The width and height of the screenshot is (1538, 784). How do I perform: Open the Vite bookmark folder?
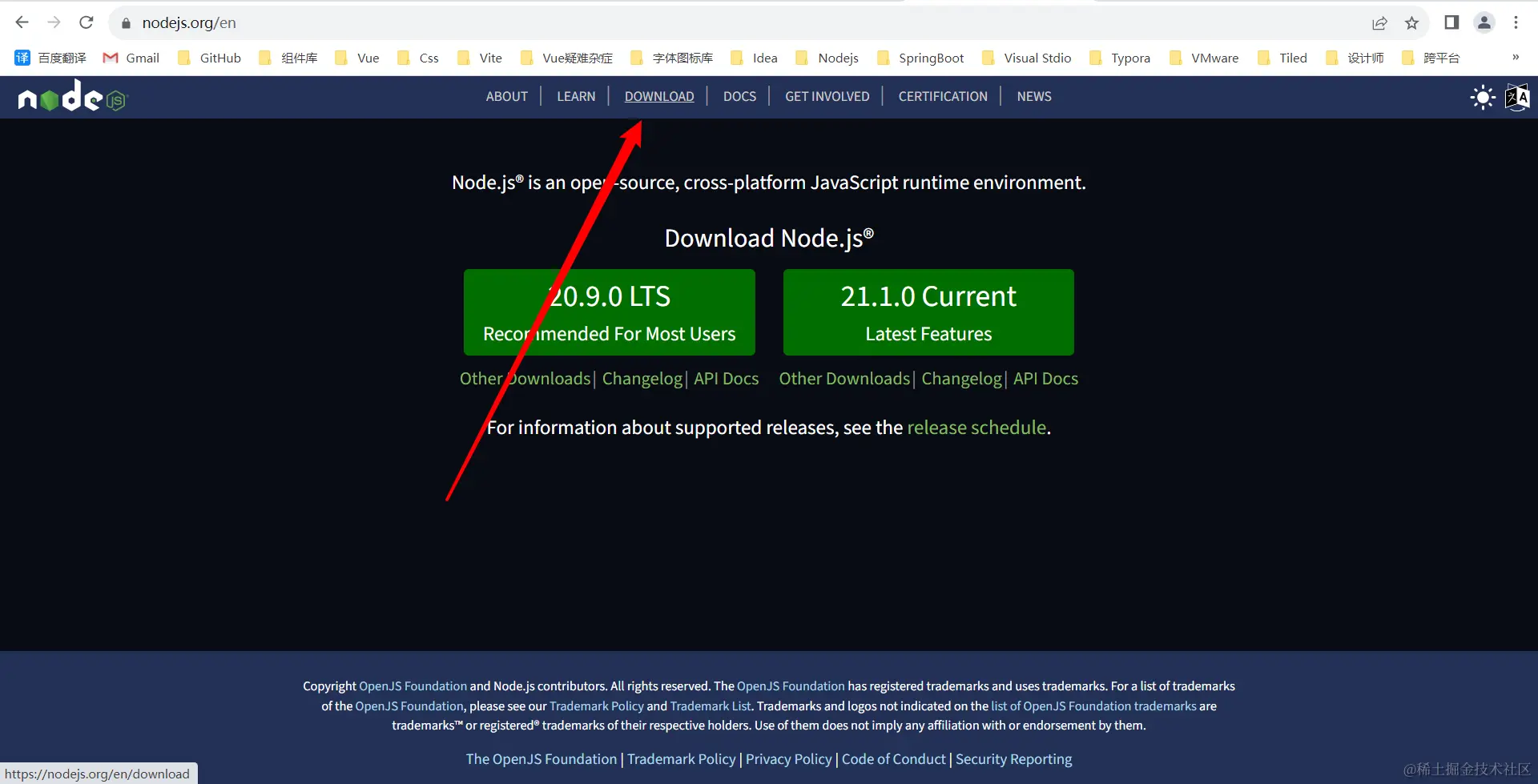(480, 58)
